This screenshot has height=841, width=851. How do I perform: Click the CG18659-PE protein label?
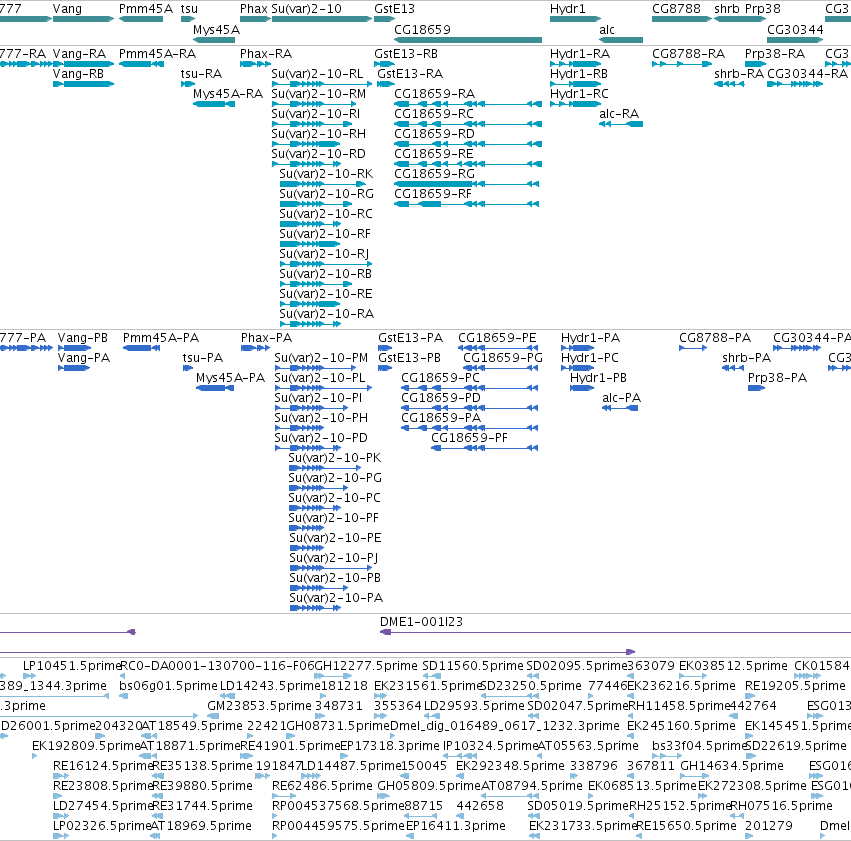coord(497,338)
